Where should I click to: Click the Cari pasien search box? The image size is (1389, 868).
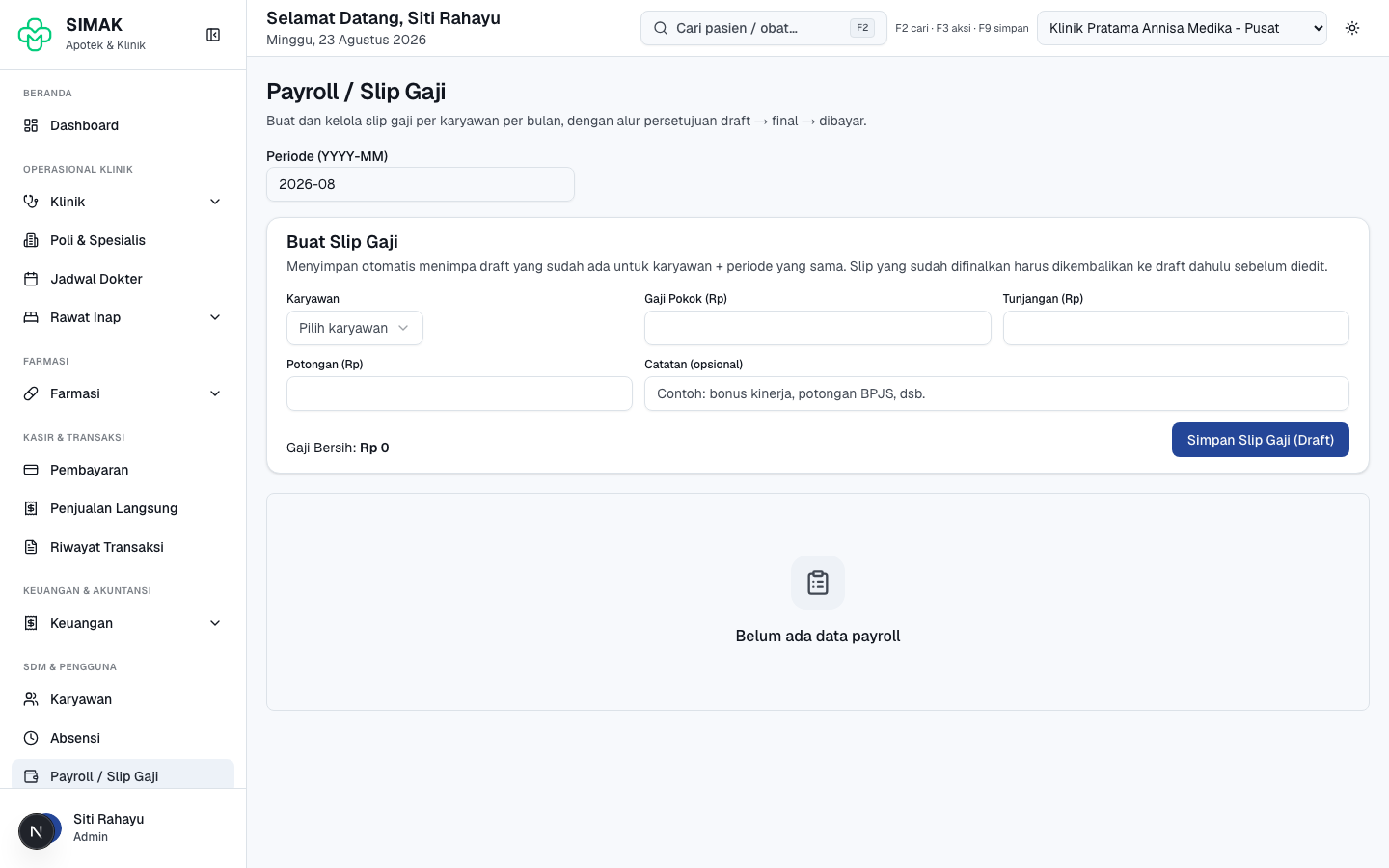(763, 28)
